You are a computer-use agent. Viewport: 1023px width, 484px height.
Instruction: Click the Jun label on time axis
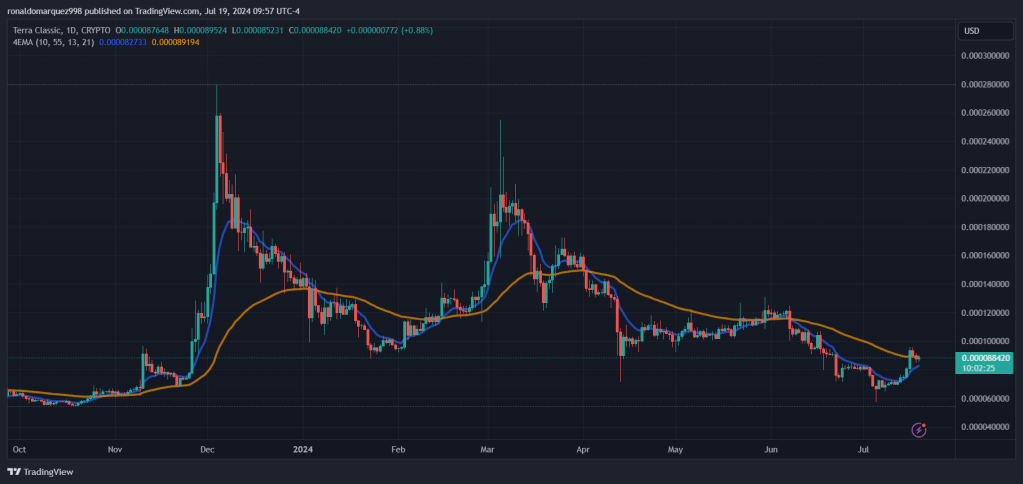(x=771, y=449)
